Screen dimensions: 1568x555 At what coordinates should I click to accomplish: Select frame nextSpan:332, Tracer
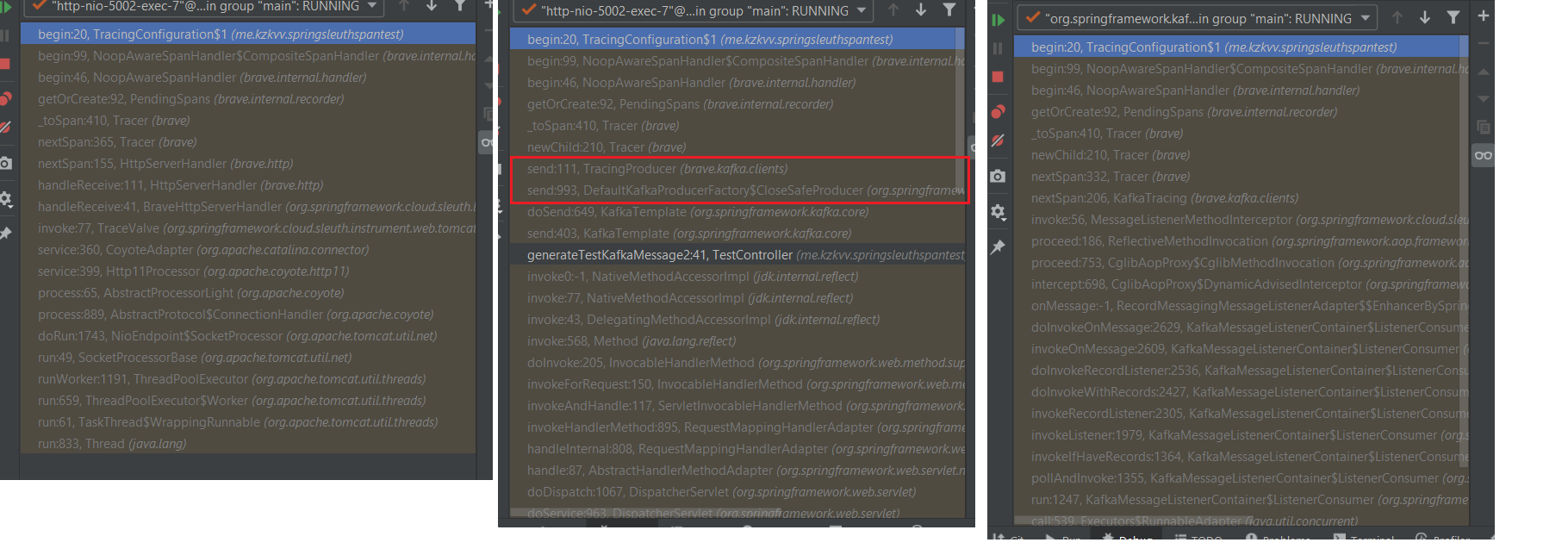[1241, 177]
